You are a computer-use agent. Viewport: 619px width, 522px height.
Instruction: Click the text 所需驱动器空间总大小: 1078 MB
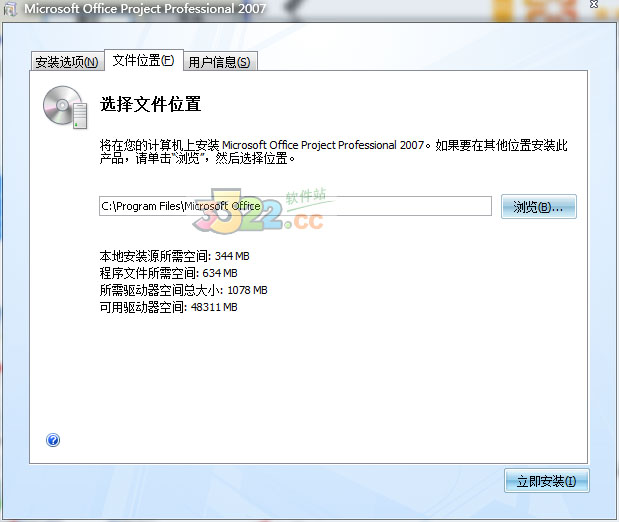click(x=184, y=290)
